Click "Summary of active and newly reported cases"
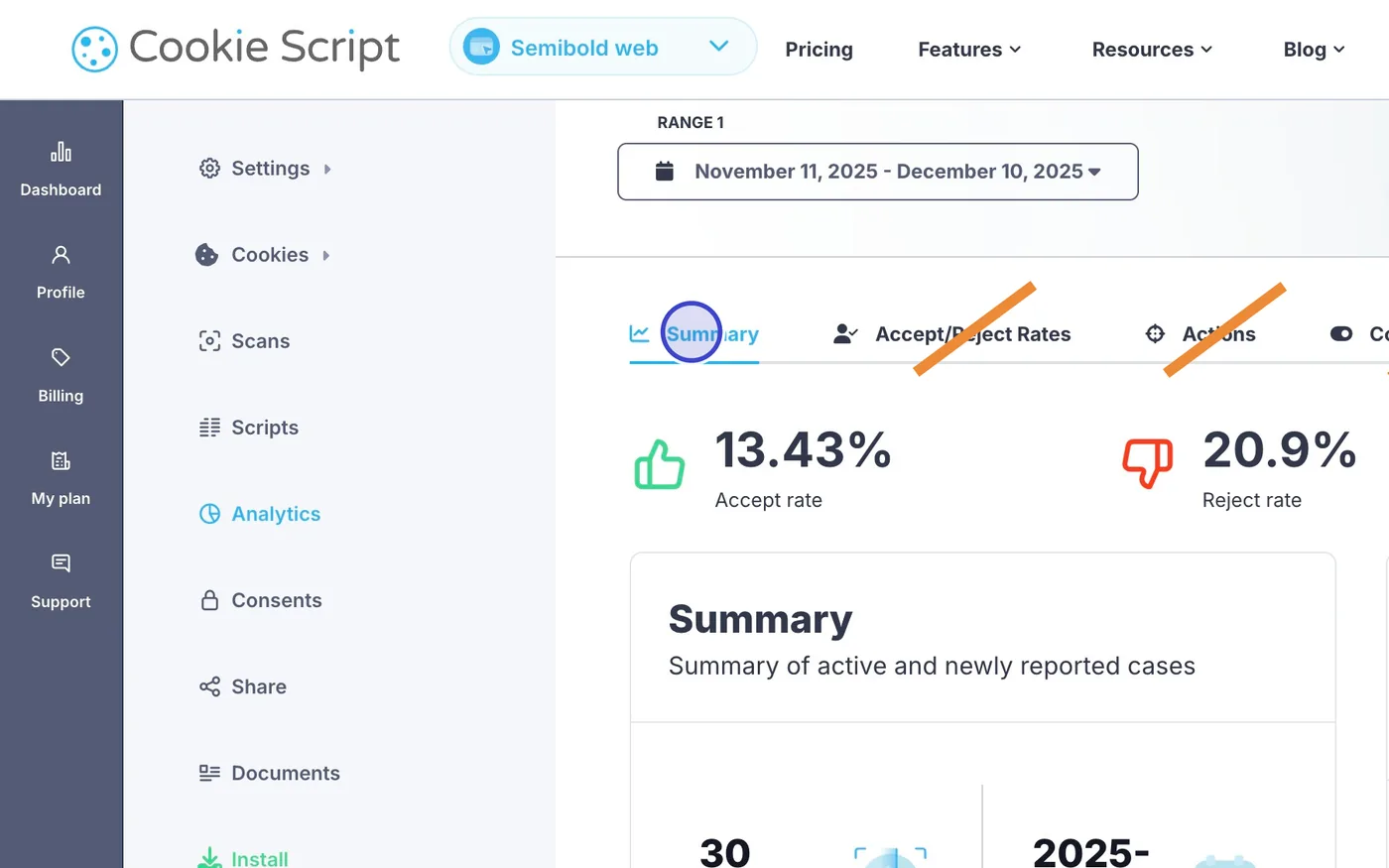Viewport: 1389px width, 868px height. (x=932, y=666)
